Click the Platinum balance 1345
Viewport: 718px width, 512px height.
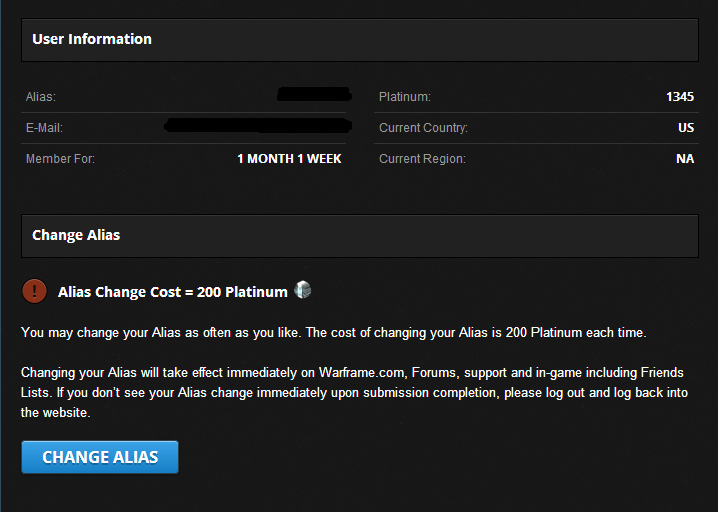680,97
